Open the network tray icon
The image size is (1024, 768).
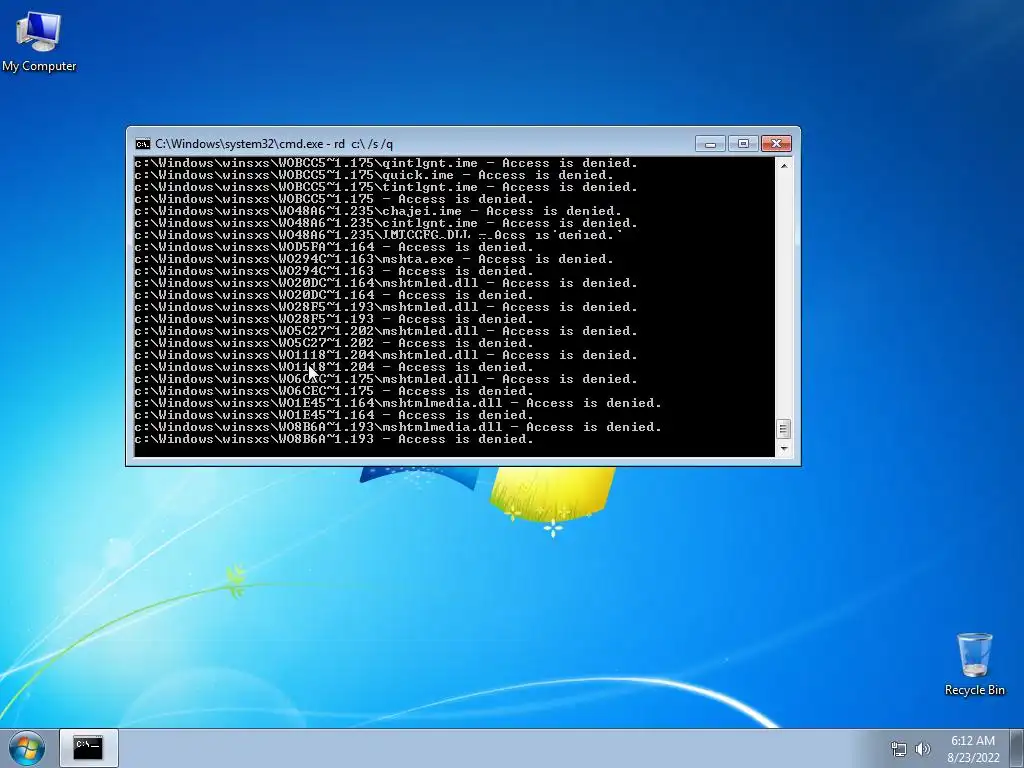click(x=899, y=749)
